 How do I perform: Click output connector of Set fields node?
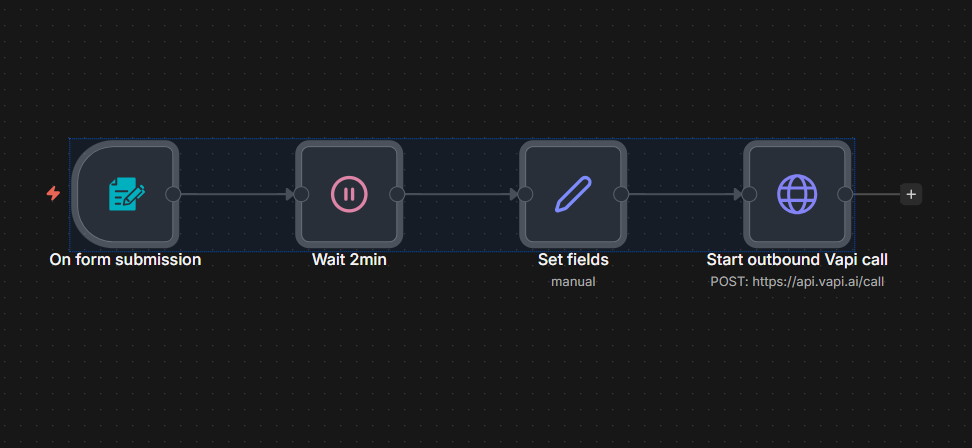click(x=621, y=194)
